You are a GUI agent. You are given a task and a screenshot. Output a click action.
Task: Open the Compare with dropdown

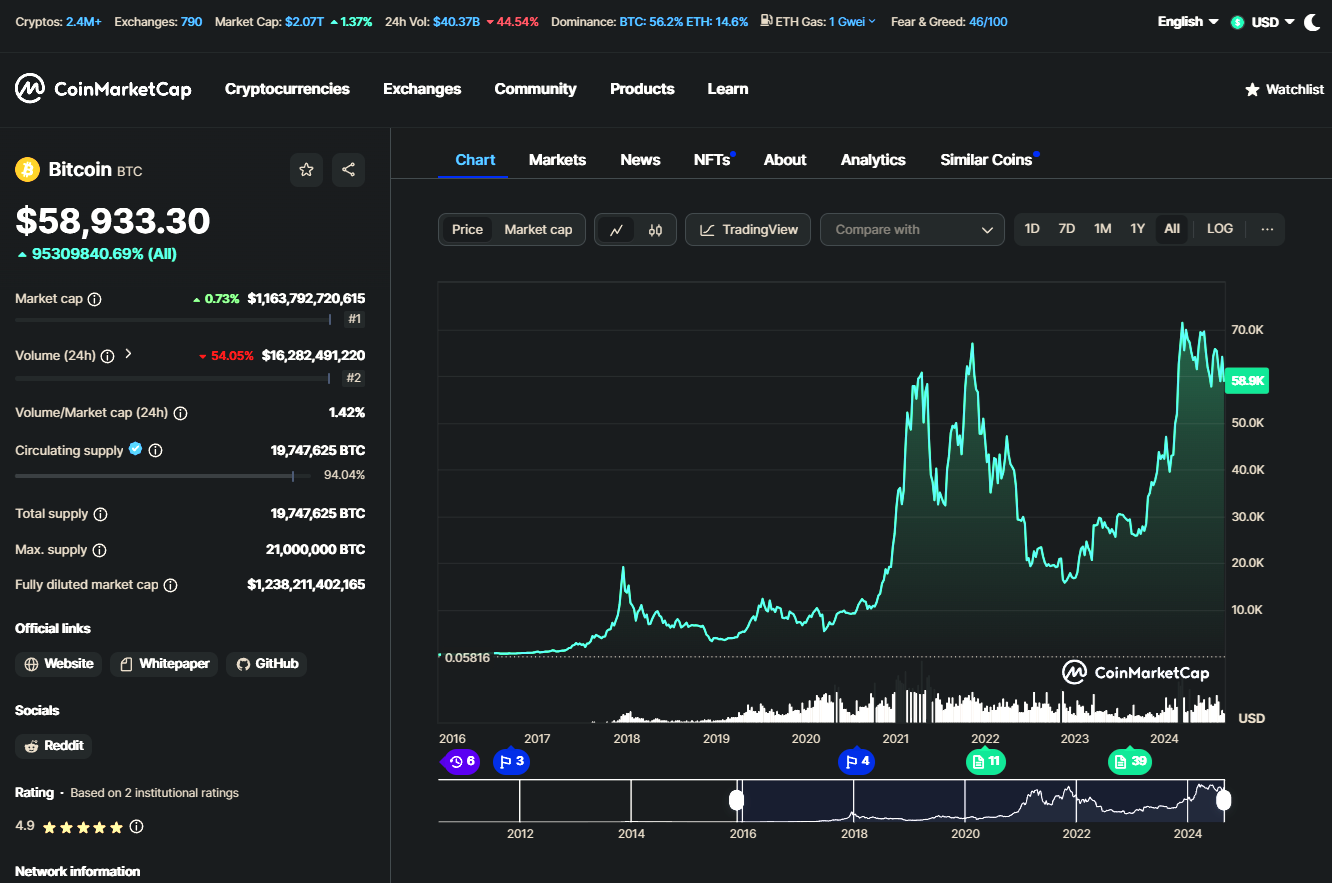click(x=912, y=230)
